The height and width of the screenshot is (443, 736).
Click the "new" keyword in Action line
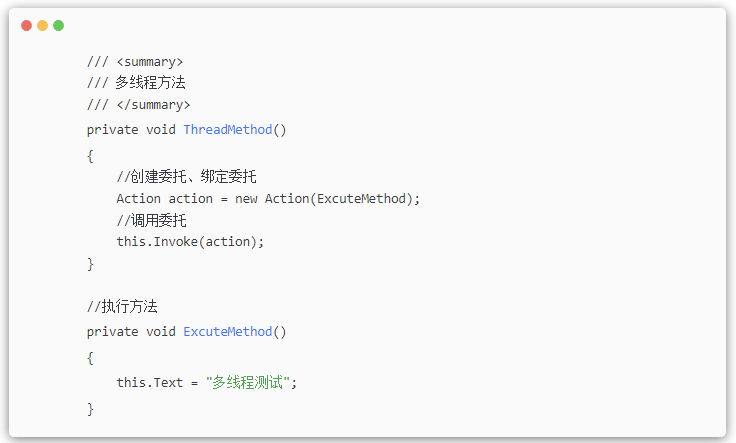pos(246,199)
